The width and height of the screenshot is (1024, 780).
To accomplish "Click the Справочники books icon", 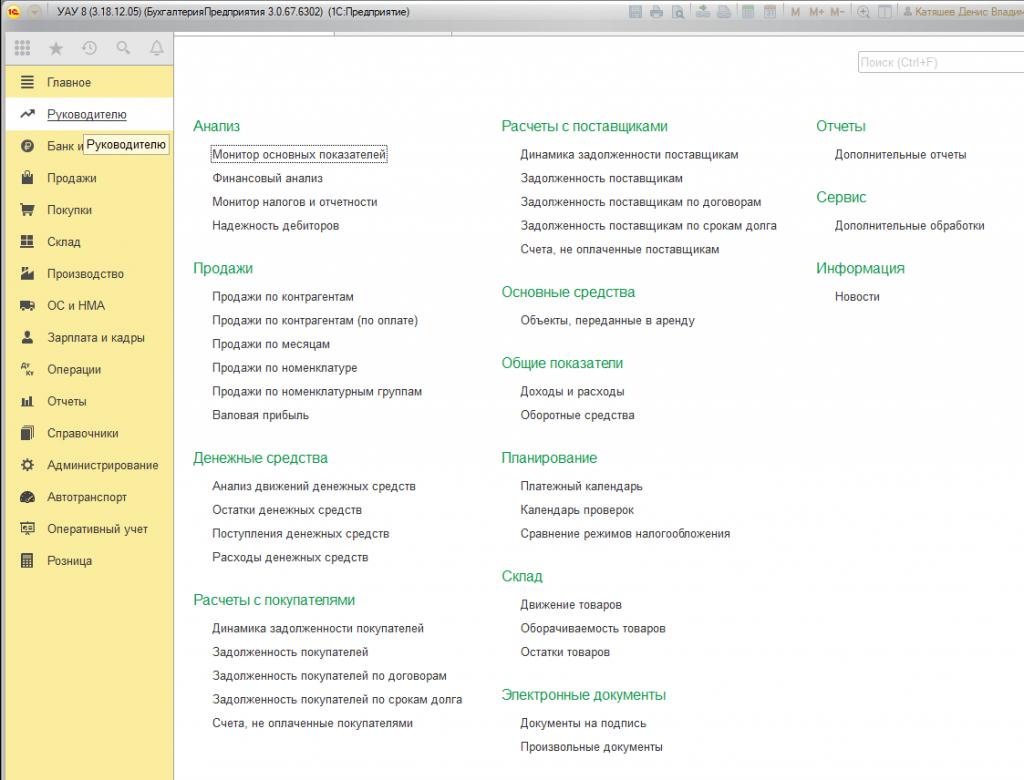I will pyautogui.click(x=27, y=433).
